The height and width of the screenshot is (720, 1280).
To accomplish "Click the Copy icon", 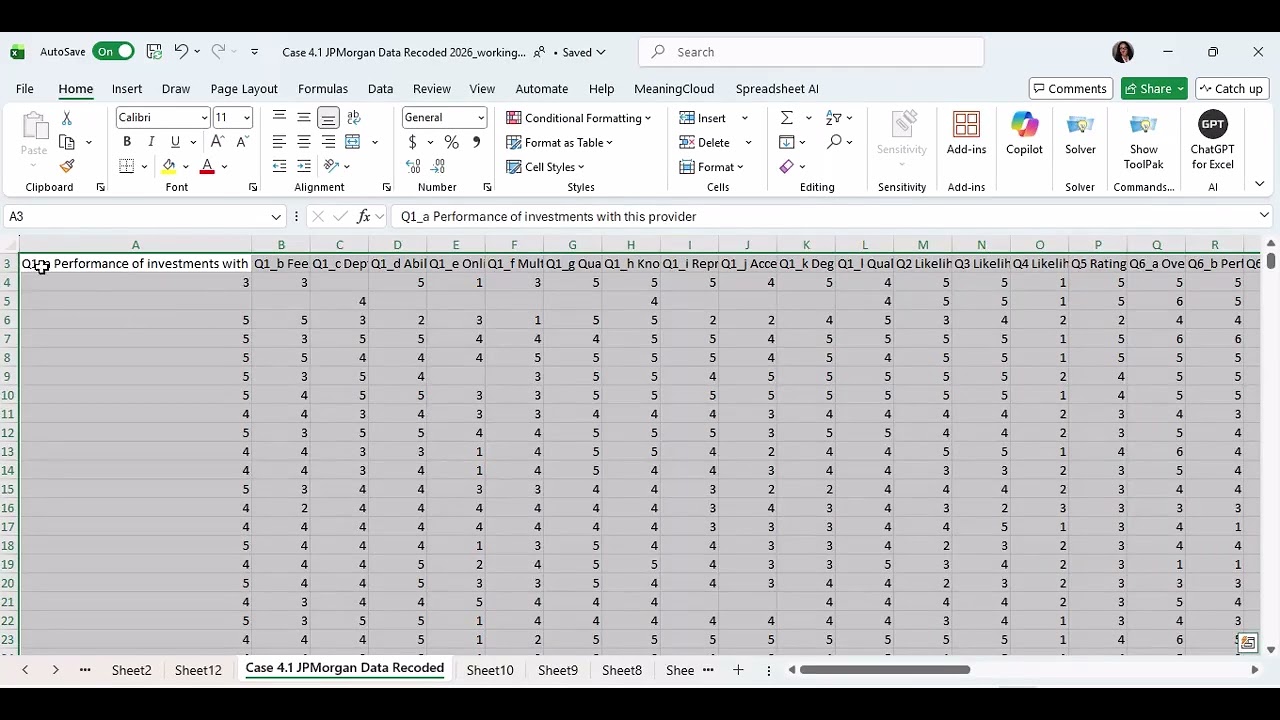I will (x=67, y=142).
